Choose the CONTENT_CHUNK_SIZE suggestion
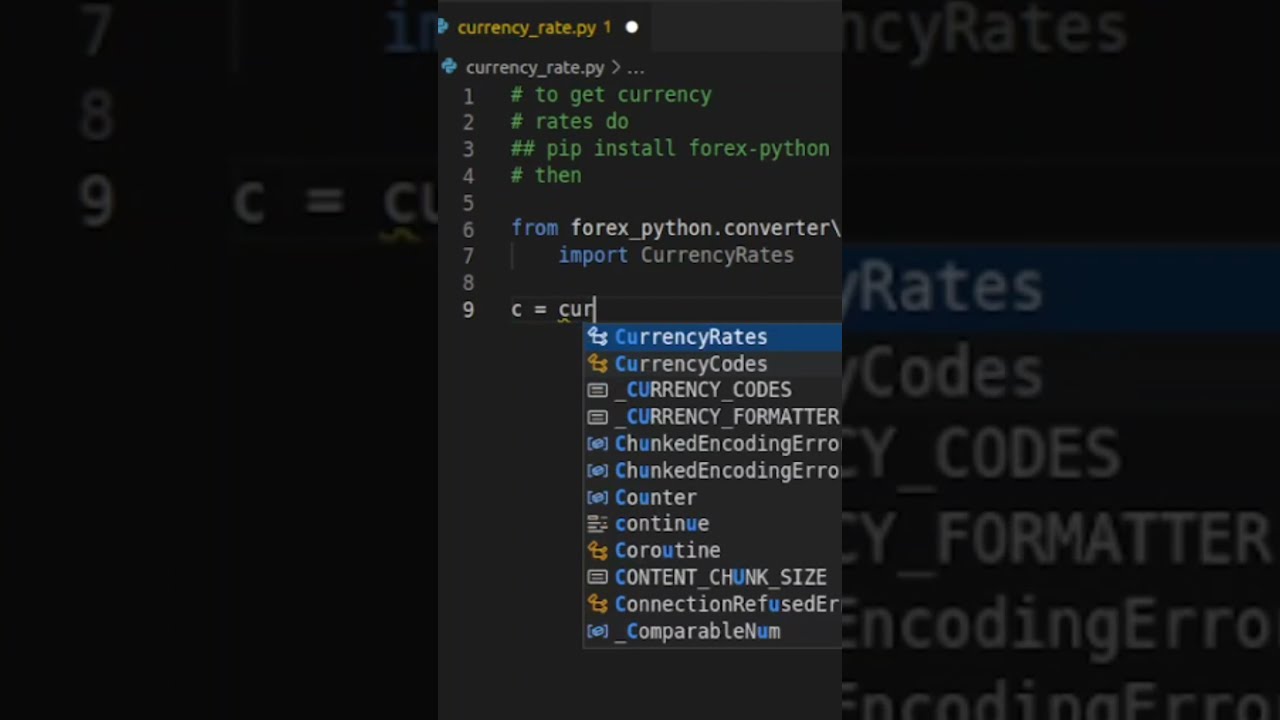The height and width of the screenshot is (720, 1280). tap(713, 577)
